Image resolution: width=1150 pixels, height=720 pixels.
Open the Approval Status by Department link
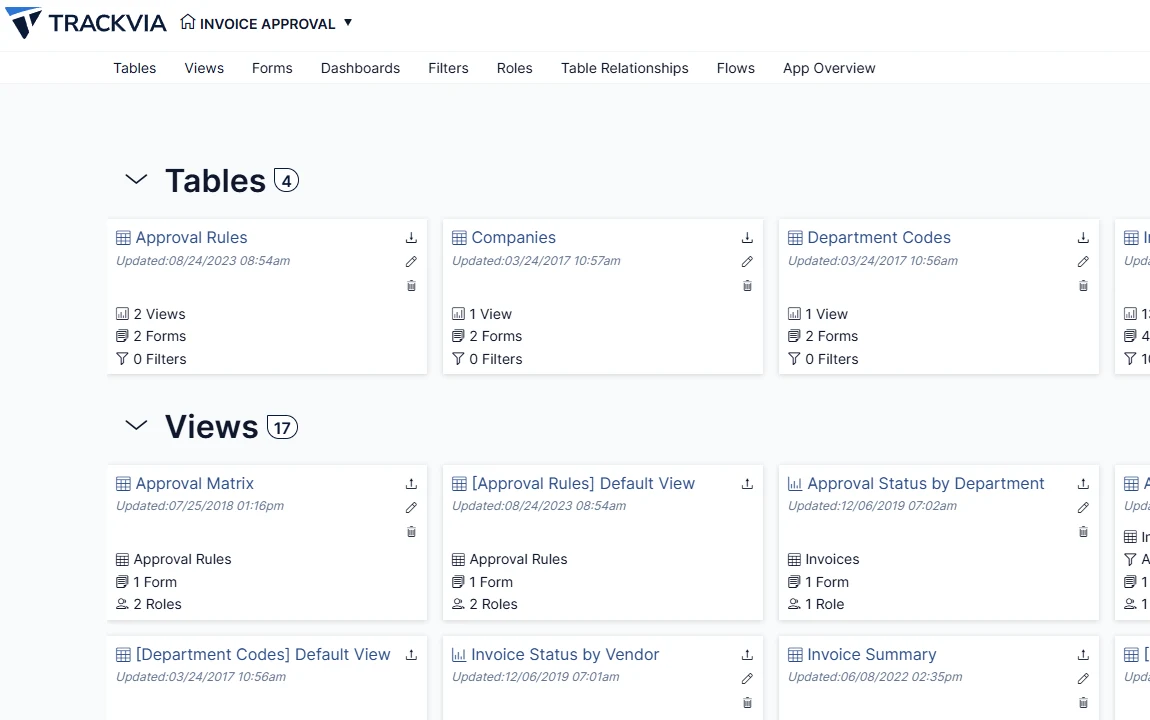tap(926, 483)
